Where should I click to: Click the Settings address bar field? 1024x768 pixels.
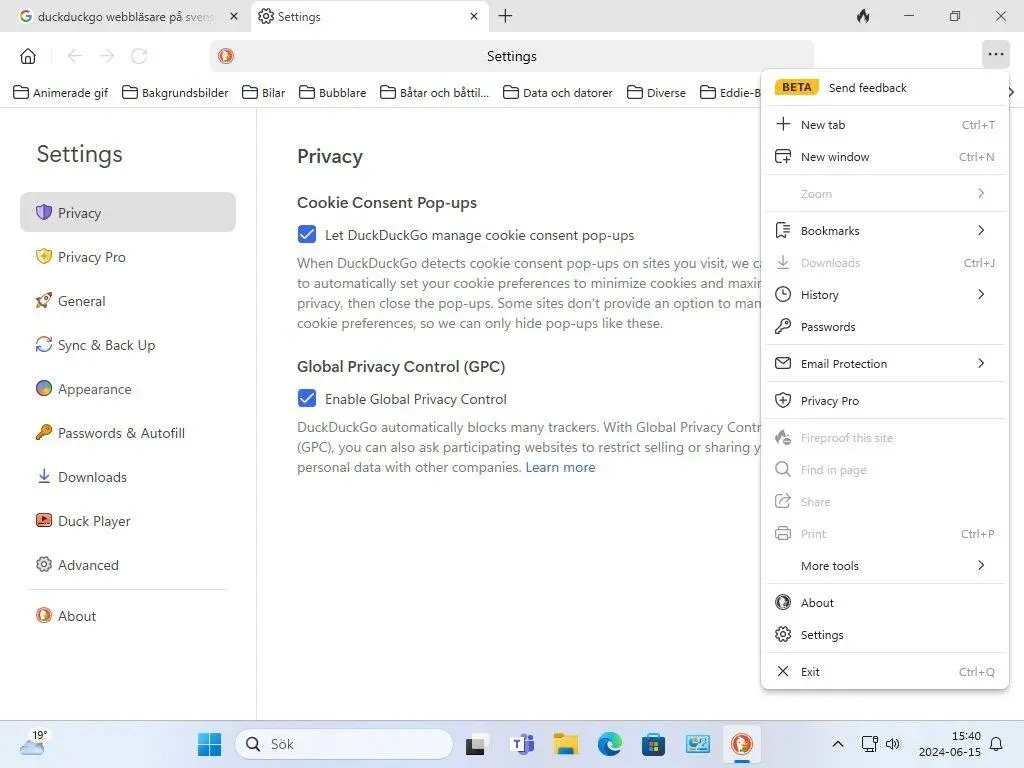[x=512, y=56]
